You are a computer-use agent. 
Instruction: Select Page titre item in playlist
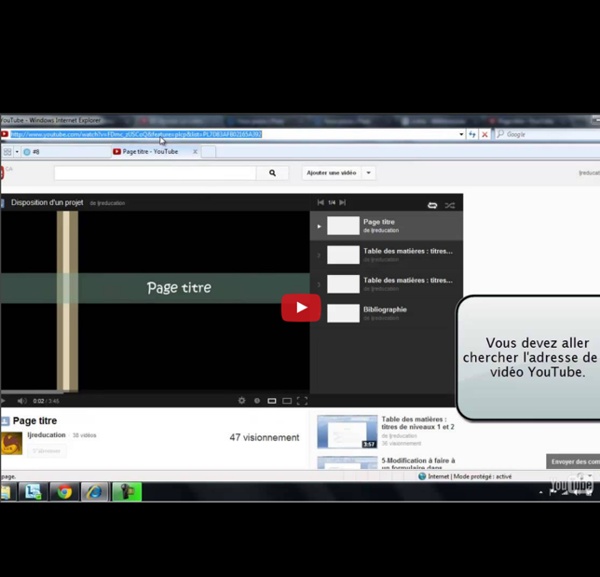coord(386,226)
